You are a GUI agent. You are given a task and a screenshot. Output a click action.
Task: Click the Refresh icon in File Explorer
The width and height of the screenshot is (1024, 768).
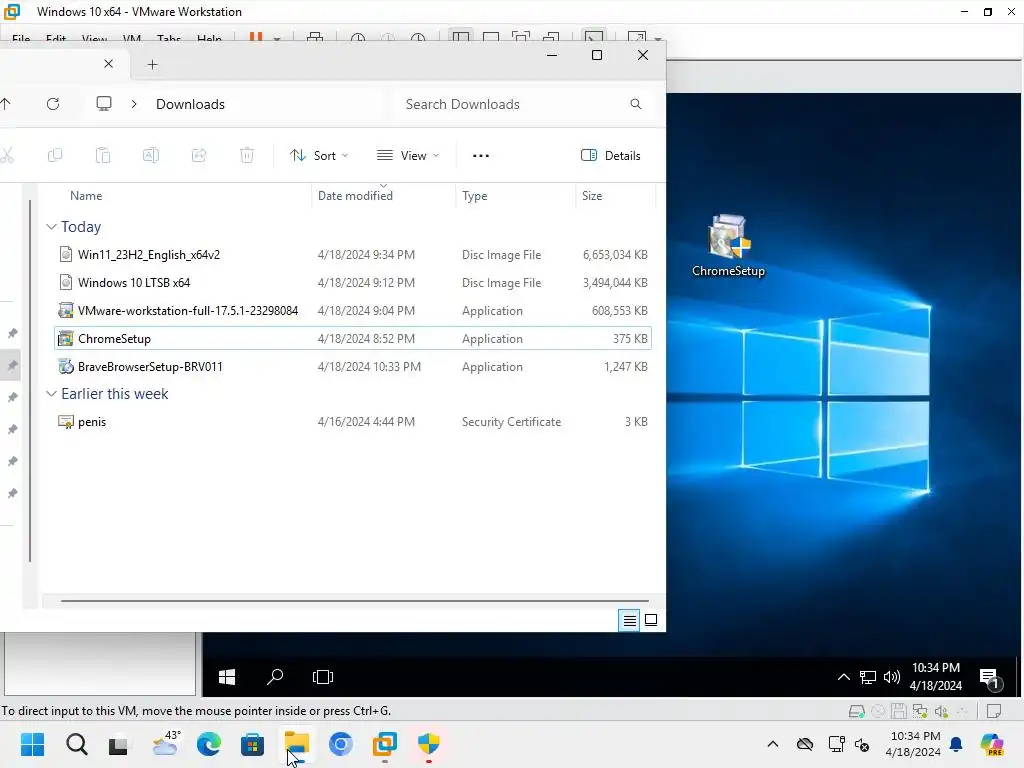(53, 104)
